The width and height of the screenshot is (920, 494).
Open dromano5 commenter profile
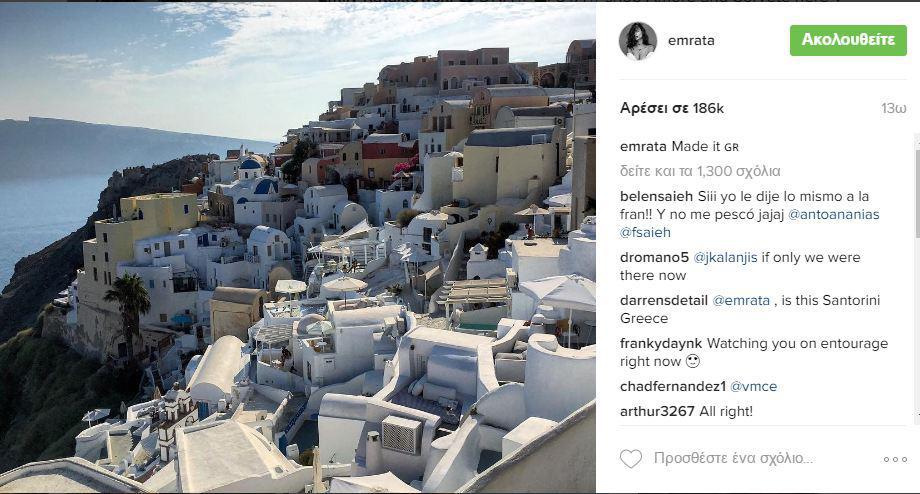(654, 258)
